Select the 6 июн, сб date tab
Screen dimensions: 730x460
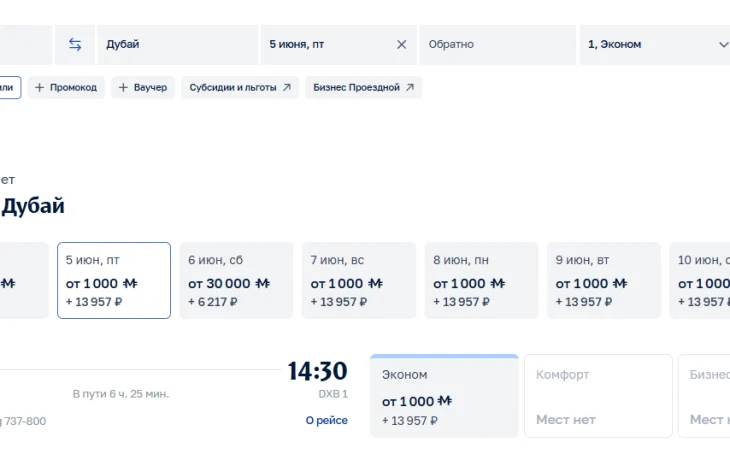pos(237,280)
